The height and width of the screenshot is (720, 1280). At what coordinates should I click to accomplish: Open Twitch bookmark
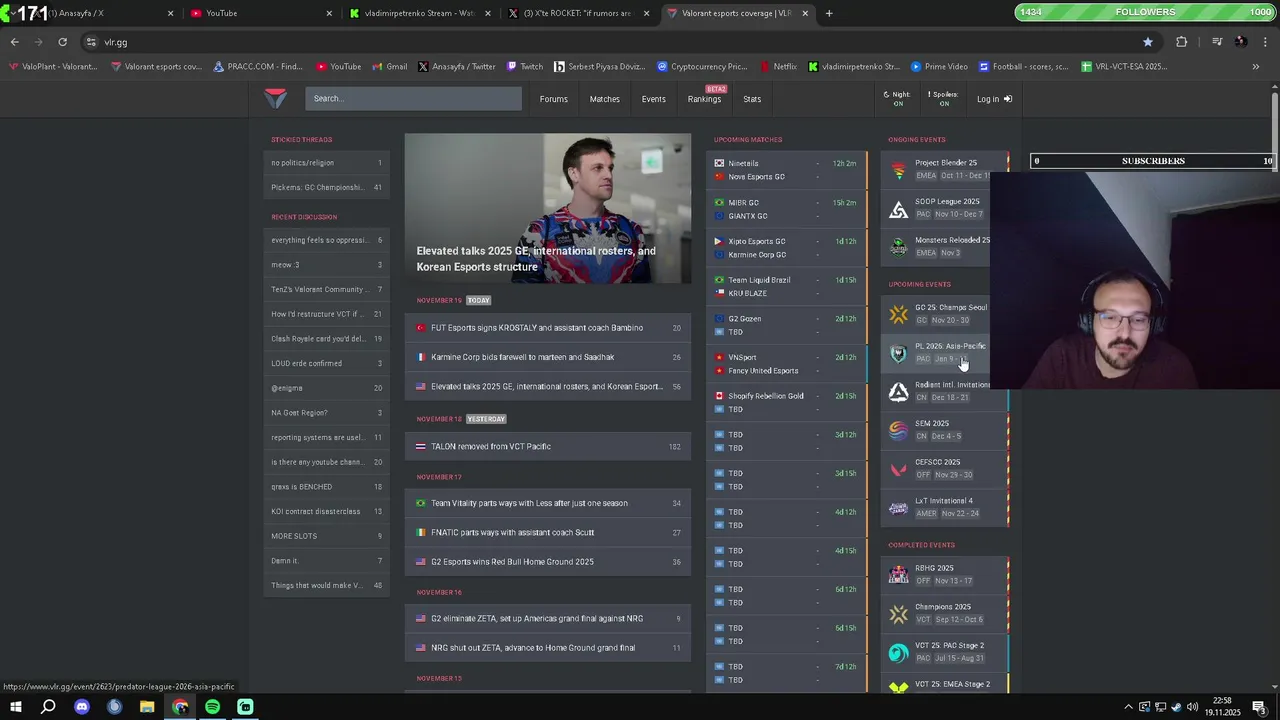[525, 67]
